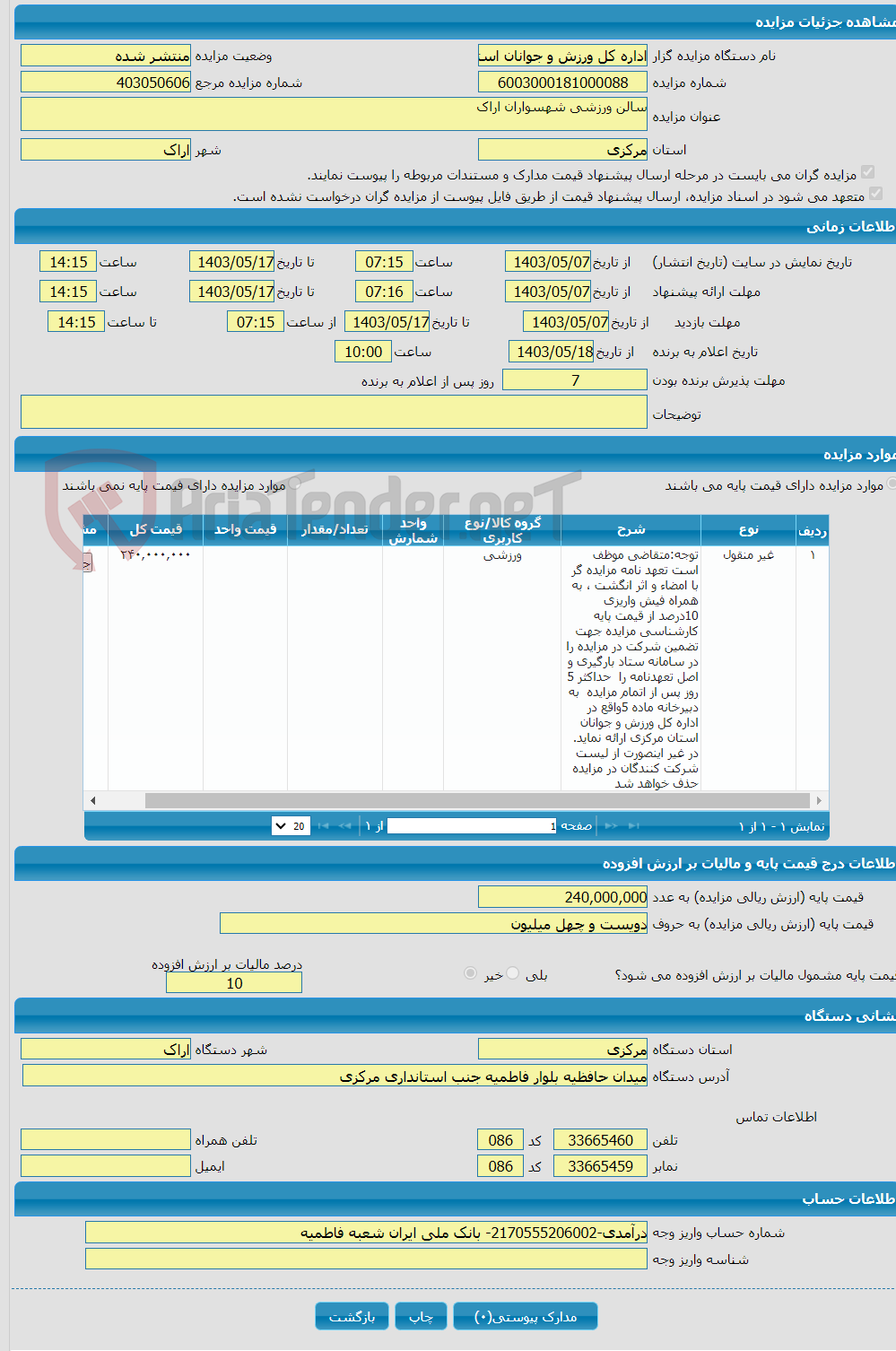896x1351 pixels.
Task: Select خیر radio for value added tax
Action: pyautogui.click(x=470, y=972)
